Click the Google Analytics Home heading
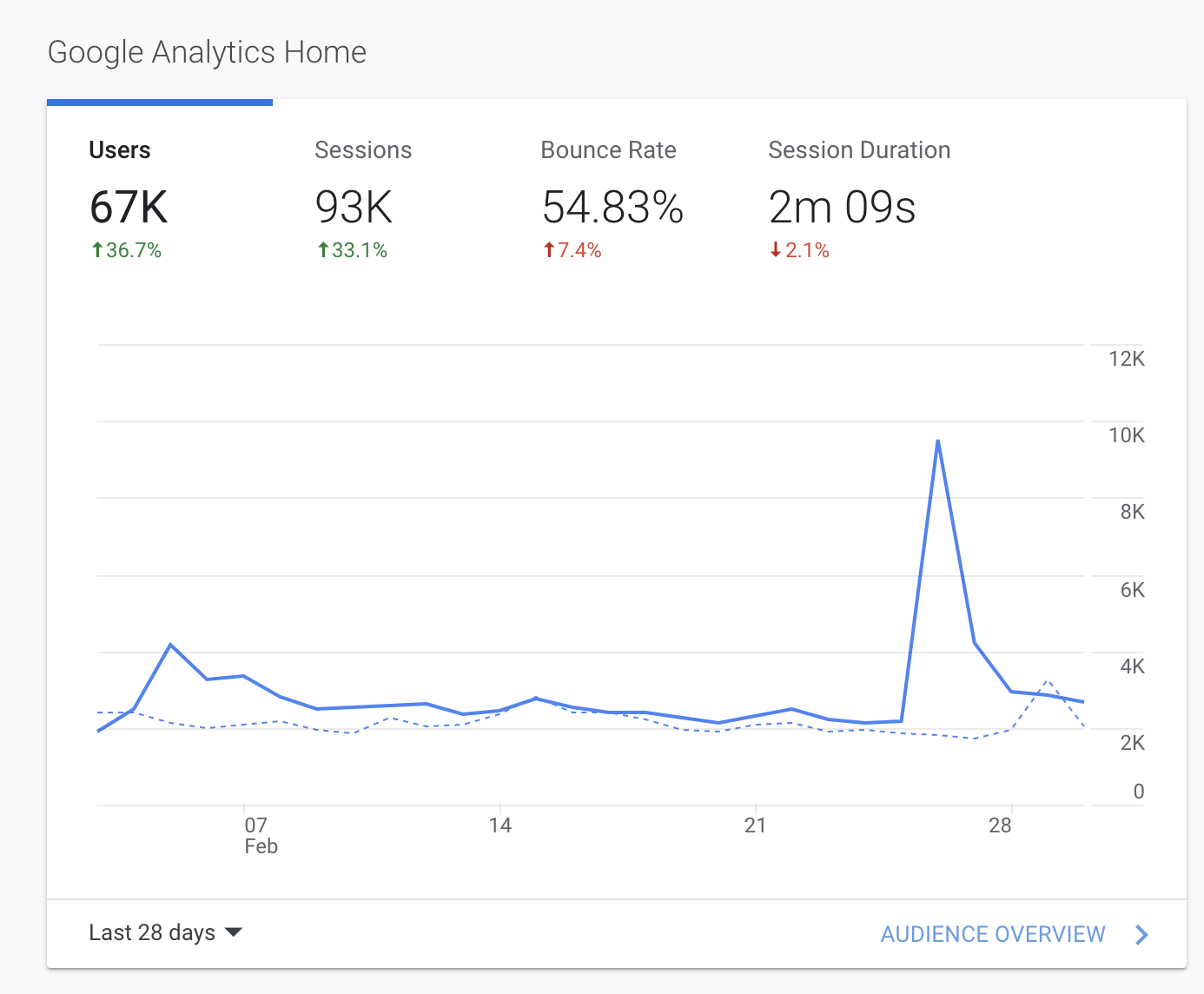This screenshot has width=1204, height=994. [208, 53]
